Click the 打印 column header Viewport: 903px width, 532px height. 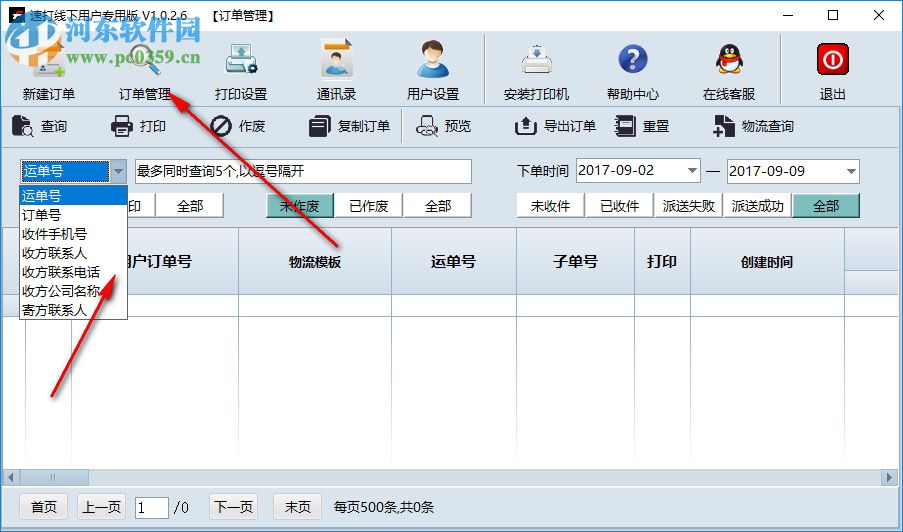click(662, 261)
